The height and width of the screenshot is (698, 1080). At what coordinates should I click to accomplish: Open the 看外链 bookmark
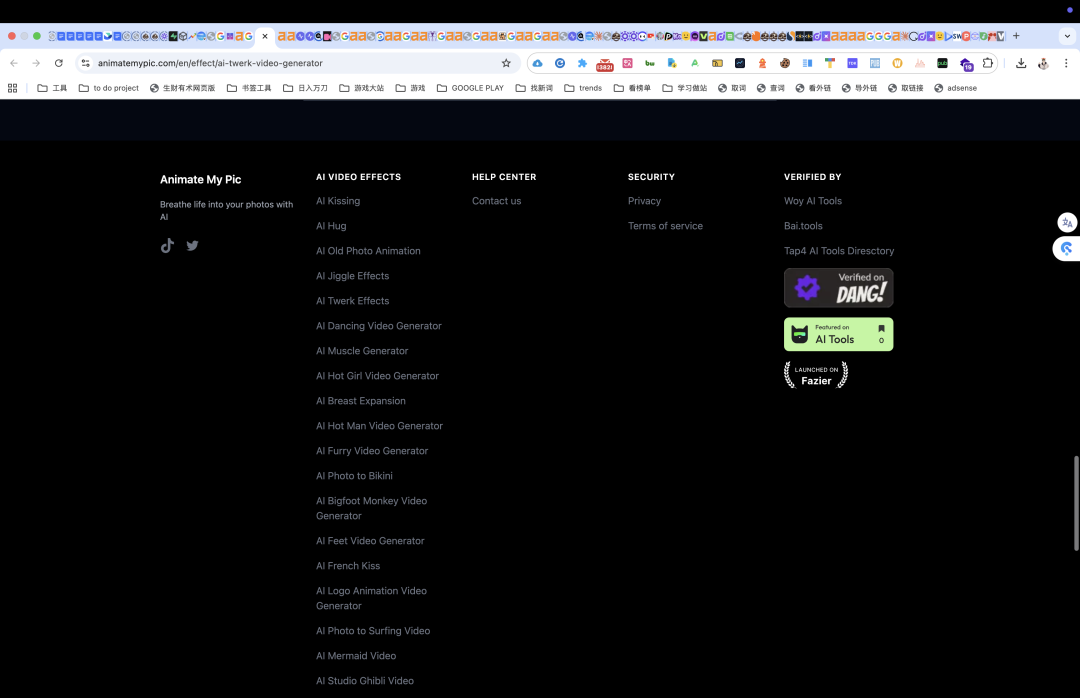pos(813,88)
